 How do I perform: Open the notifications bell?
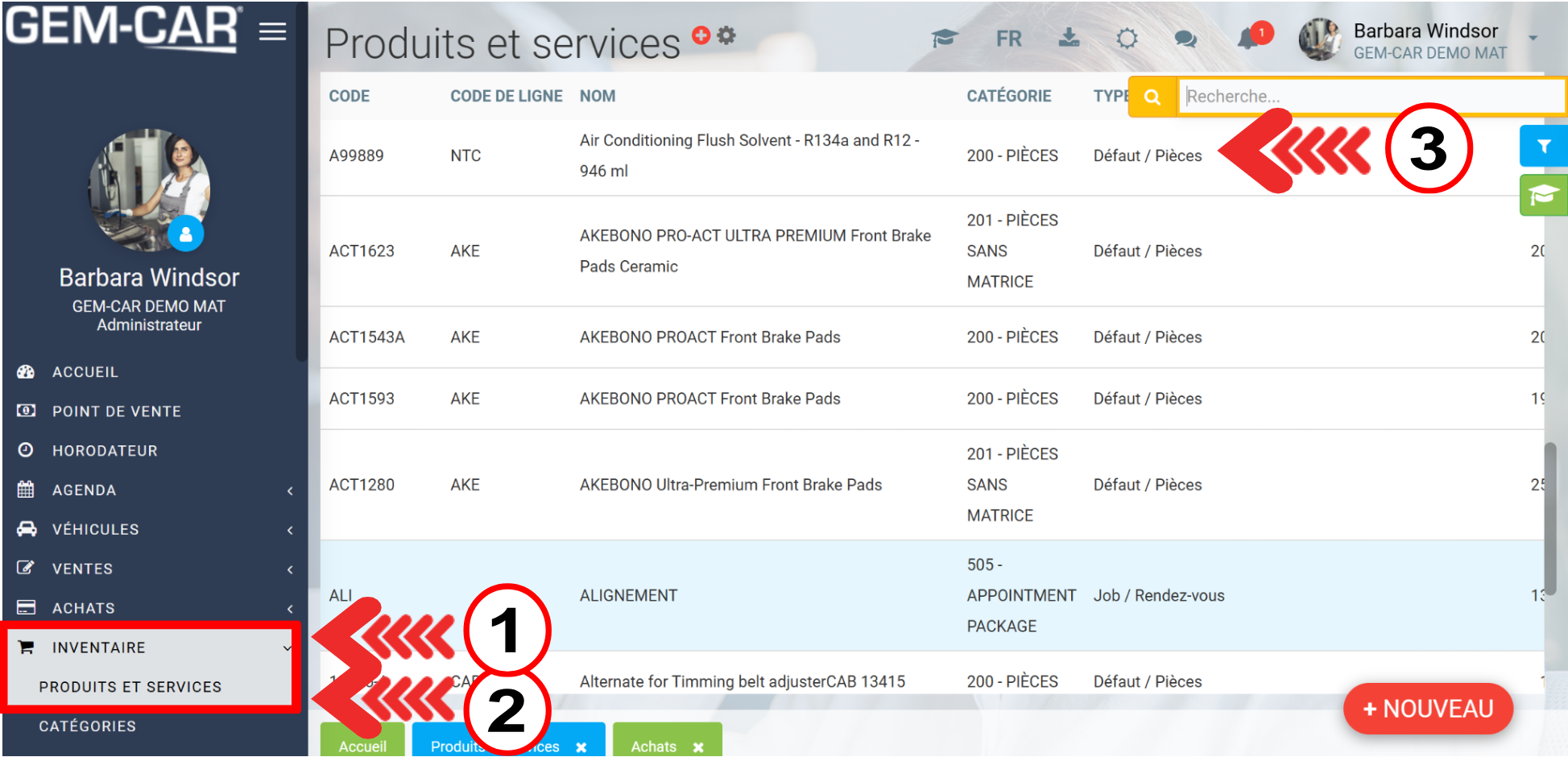(x=1249, y=38)
